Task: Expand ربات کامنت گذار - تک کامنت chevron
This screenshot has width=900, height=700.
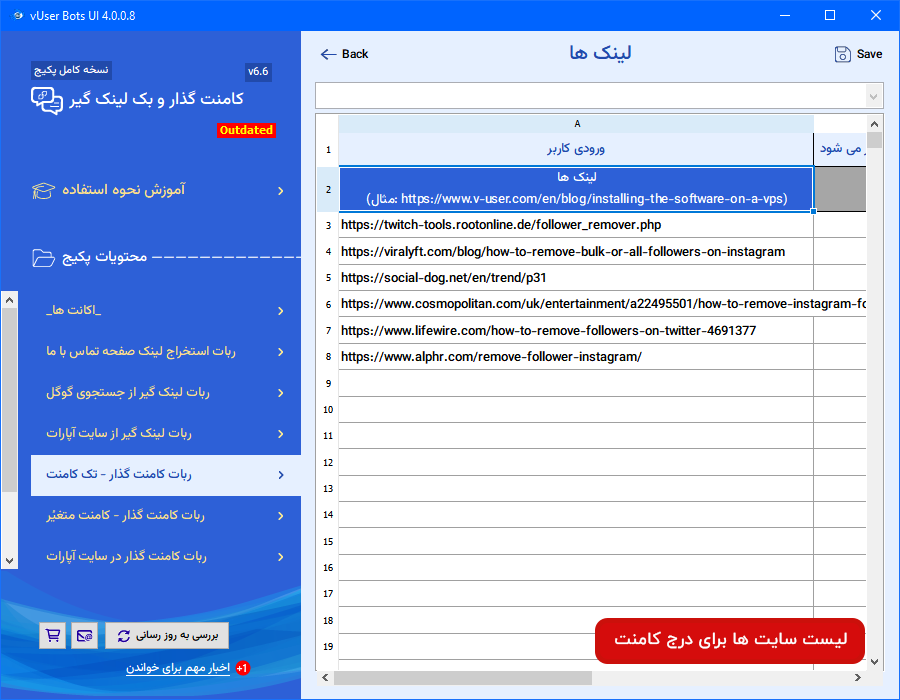Action: (x=281, y=475)
